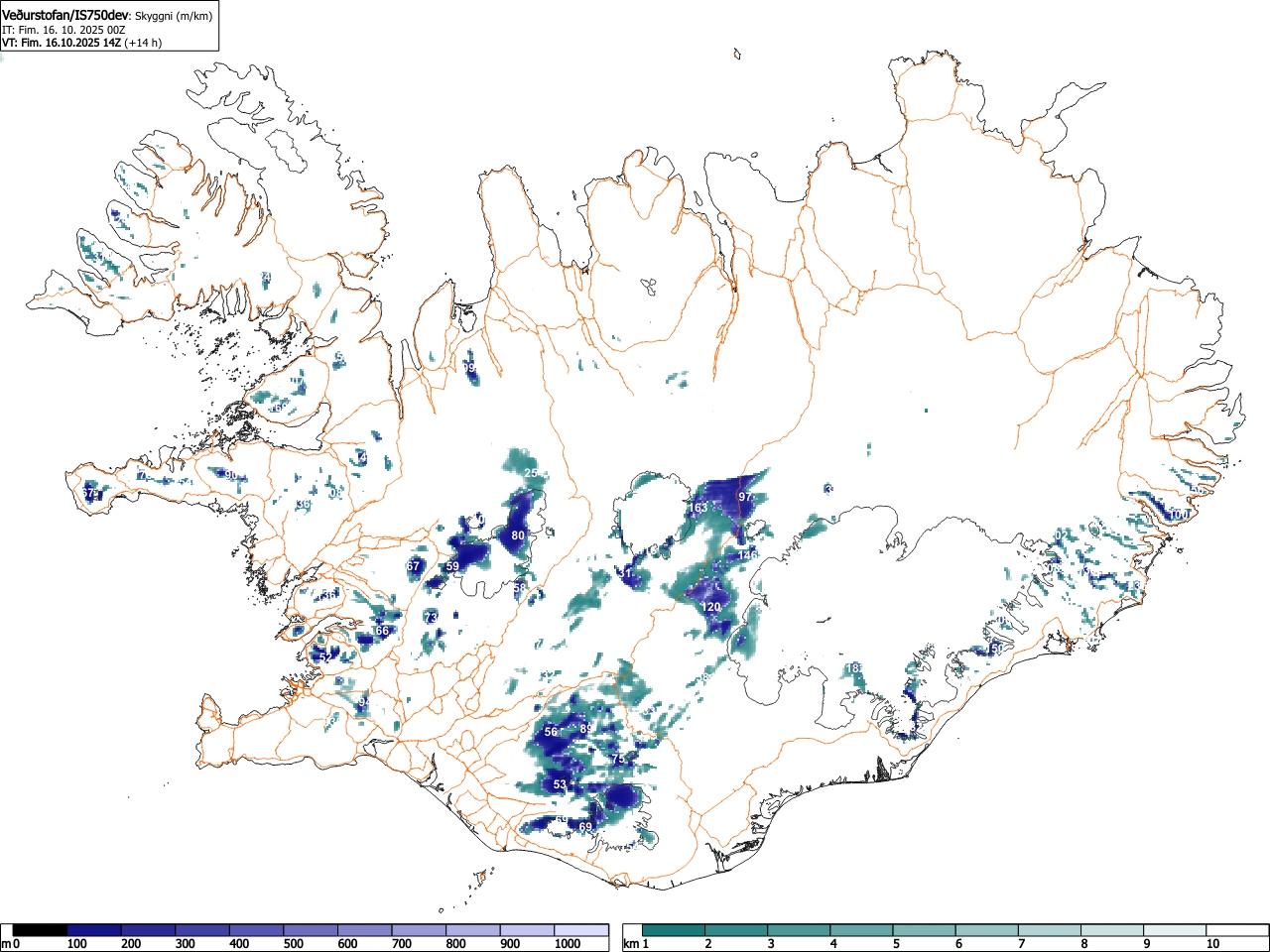Screen dimensions: 1270x952
Task: Pick the swatch between 3 and 4 km
Action: (800, 930)
